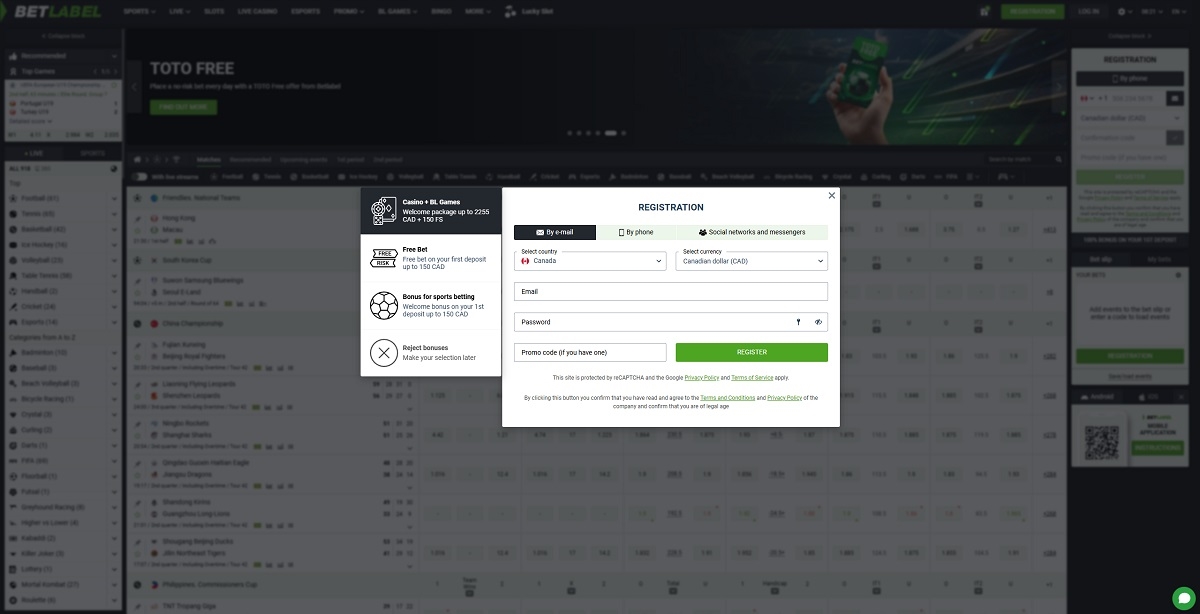Screen dimensions: 1200x614
Task: Choose the Casino + BL Games welcome package
Action: 431,211
